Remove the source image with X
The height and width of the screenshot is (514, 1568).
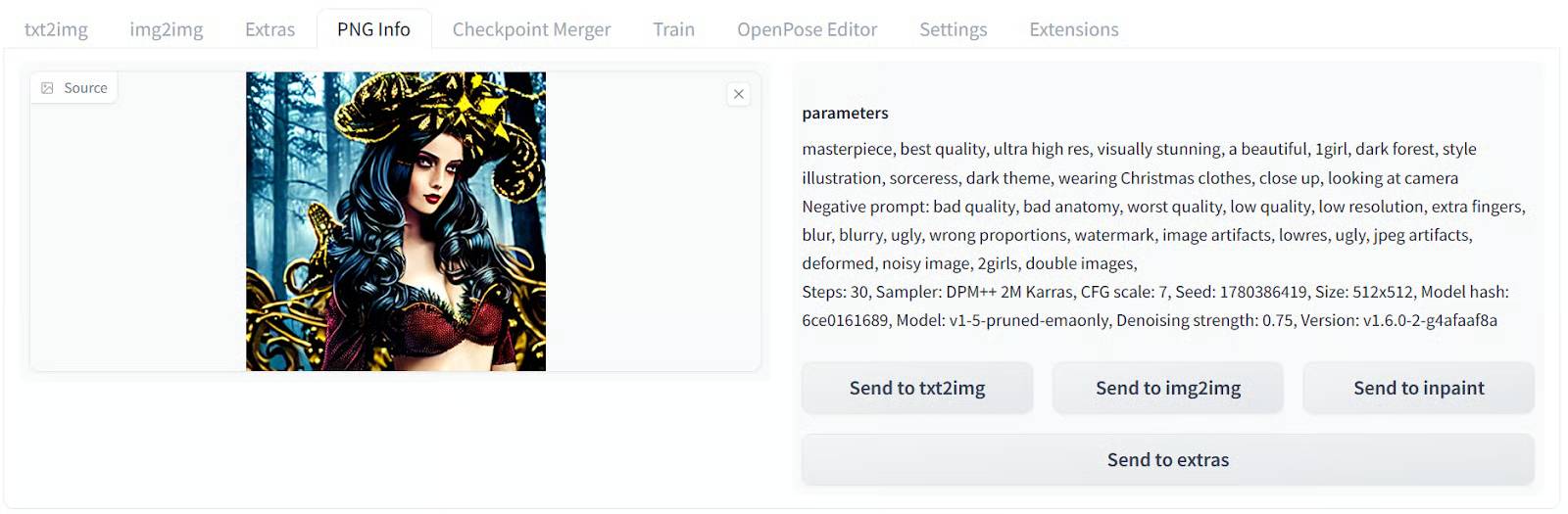click(739, 94)
